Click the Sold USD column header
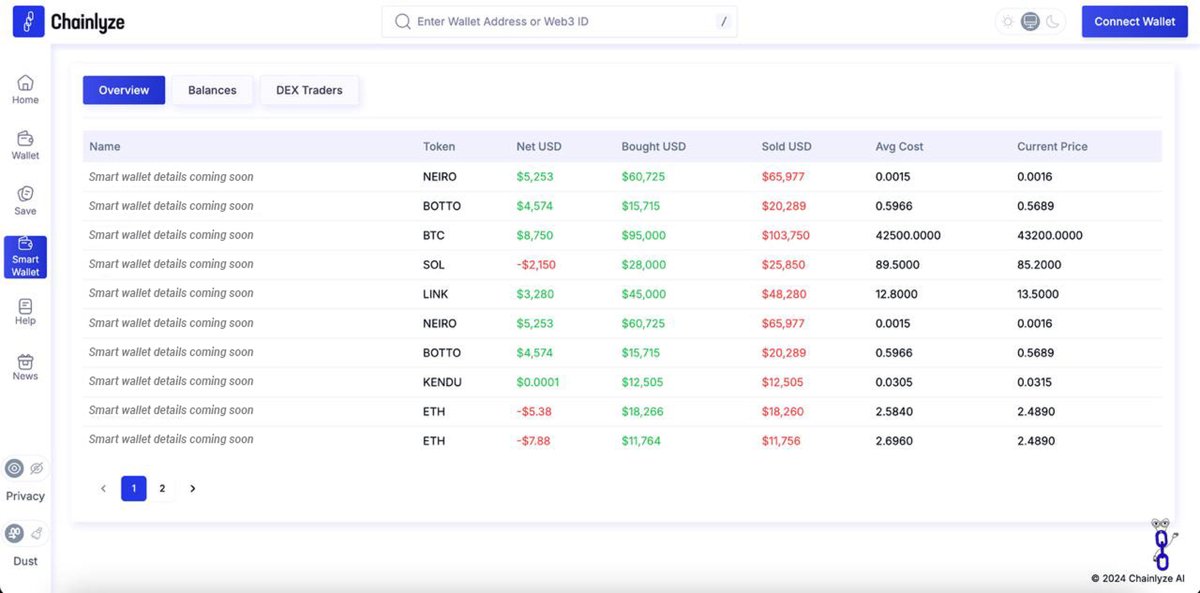The width and height of the screenshot is (1200, 593). coord(787,146)
